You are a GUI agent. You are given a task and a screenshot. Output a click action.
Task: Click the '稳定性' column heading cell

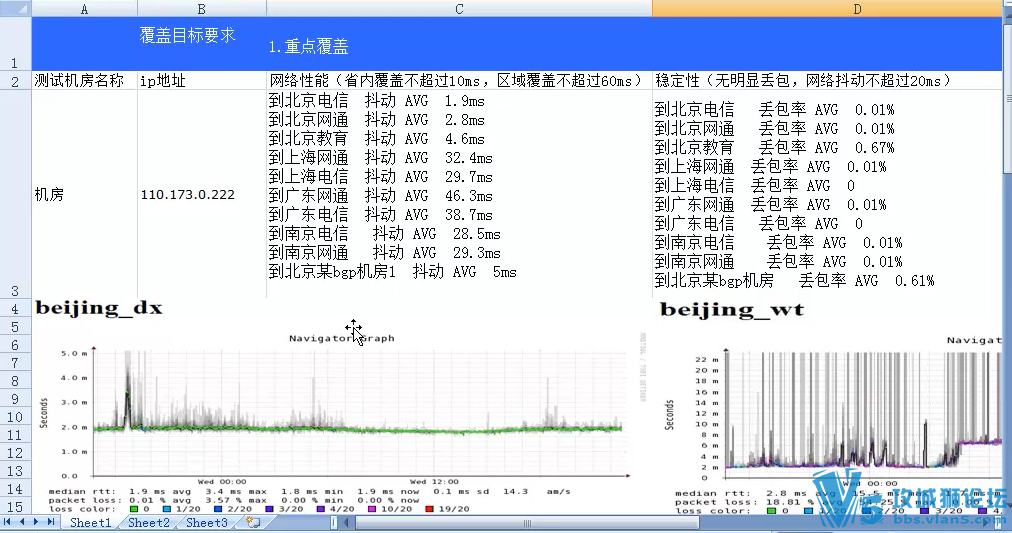coord(827,81)
